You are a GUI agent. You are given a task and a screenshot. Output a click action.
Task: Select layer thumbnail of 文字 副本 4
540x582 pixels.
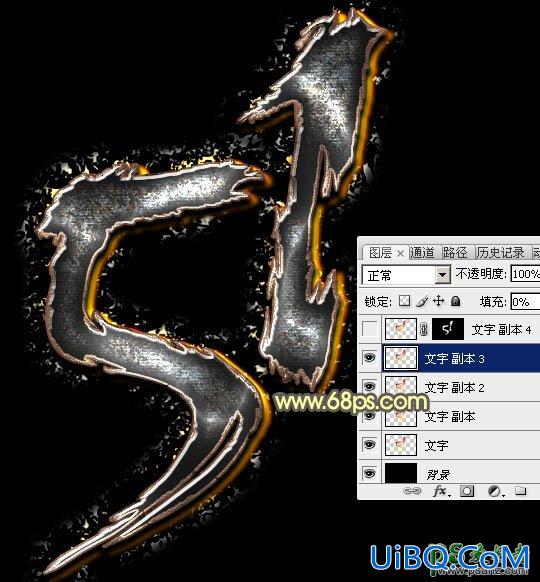coord(401,329)
